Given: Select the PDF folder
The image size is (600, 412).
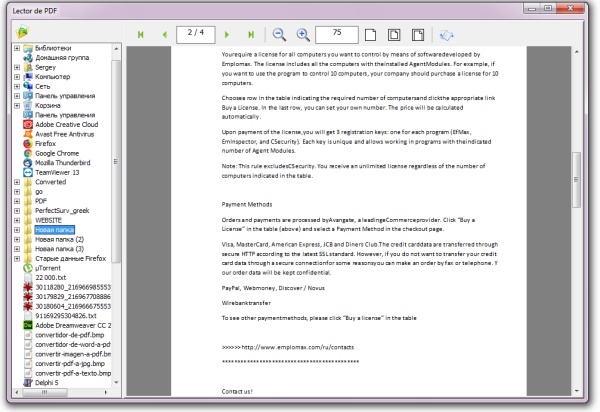Looking at the screenshot, I should (41, 201).
